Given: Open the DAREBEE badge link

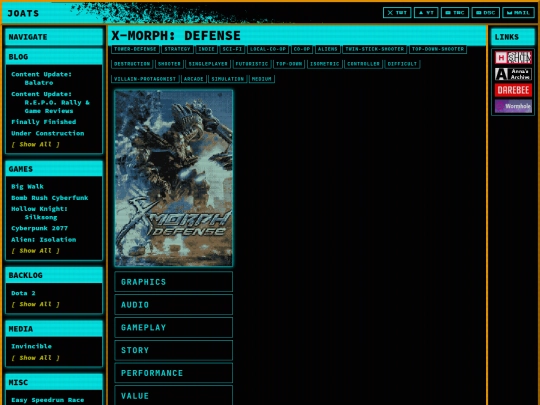Looking at the screenshot, I should pos(513,90).
